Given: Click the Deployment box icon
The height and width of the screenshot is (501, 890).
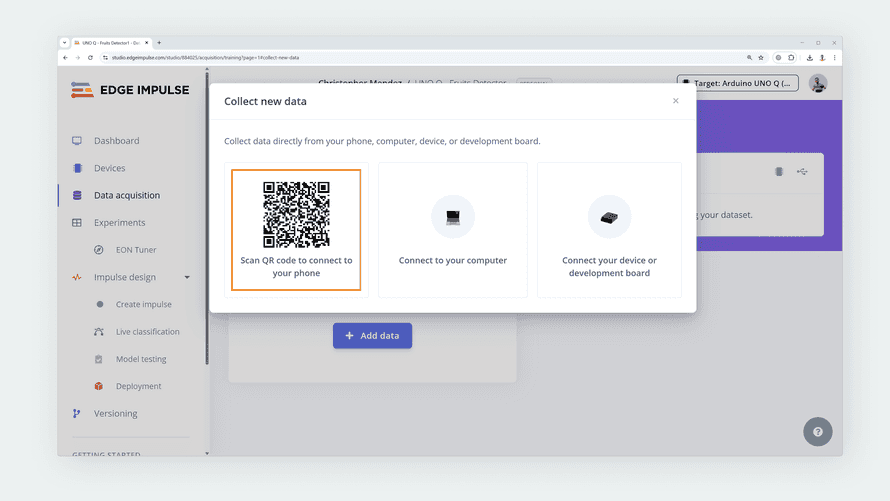Looking at the screenshot, I should [x=99, y=386].
